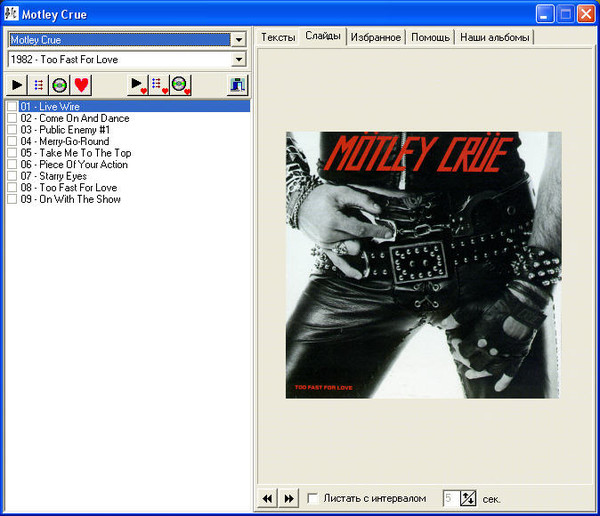Image resolution: width=600 pixels, height=516 pixels.
Task: Check the box for 07 - Starry Eyes
Action: coord(12,176)
